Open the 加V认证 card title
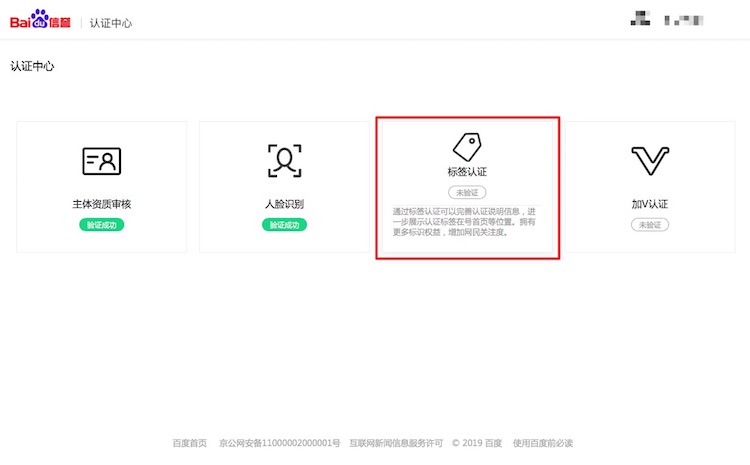The height and width of the screenshot is (465, 750). point(650,204)
